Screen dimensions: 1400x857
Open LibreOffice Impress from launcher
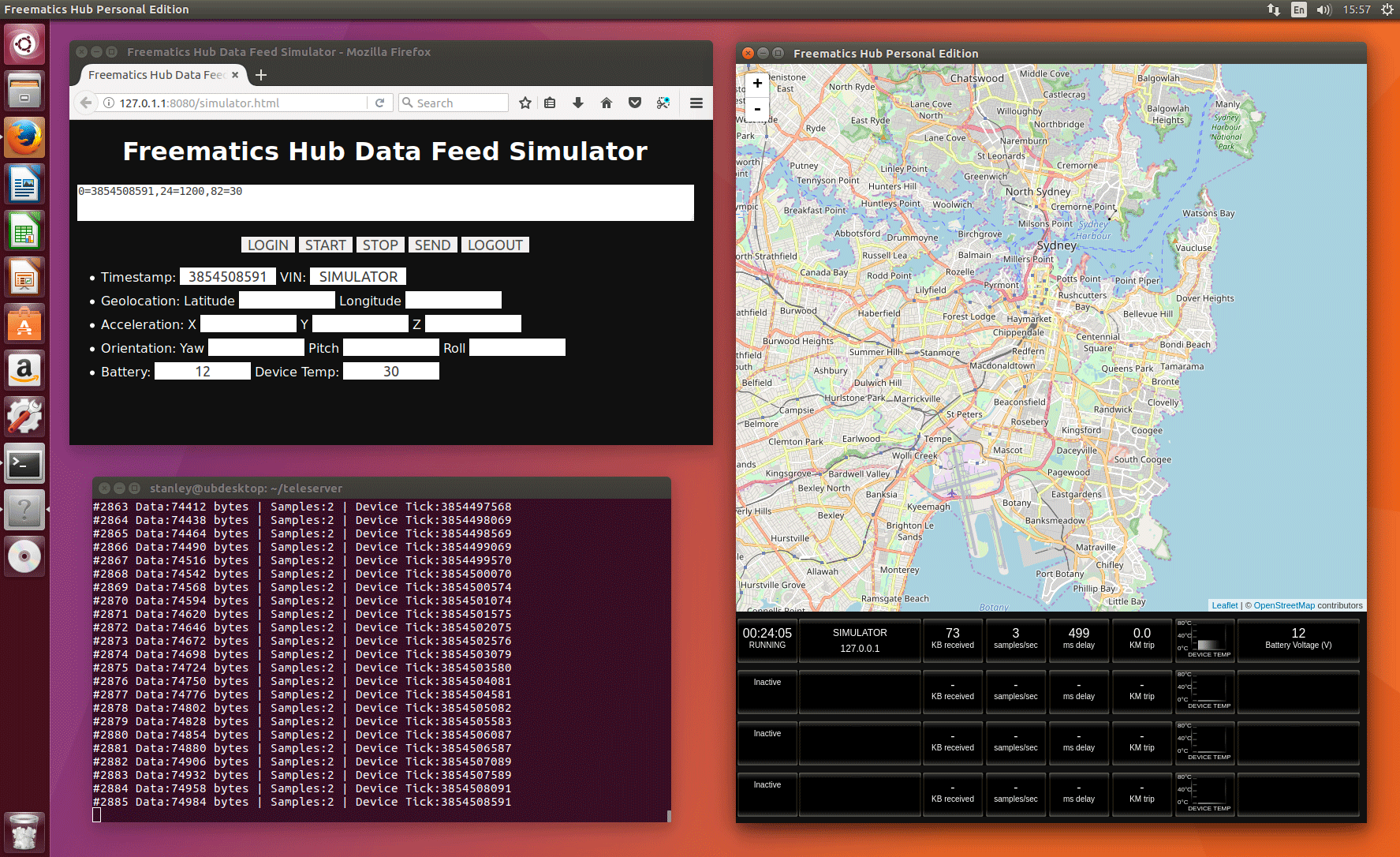click(24, 277)
